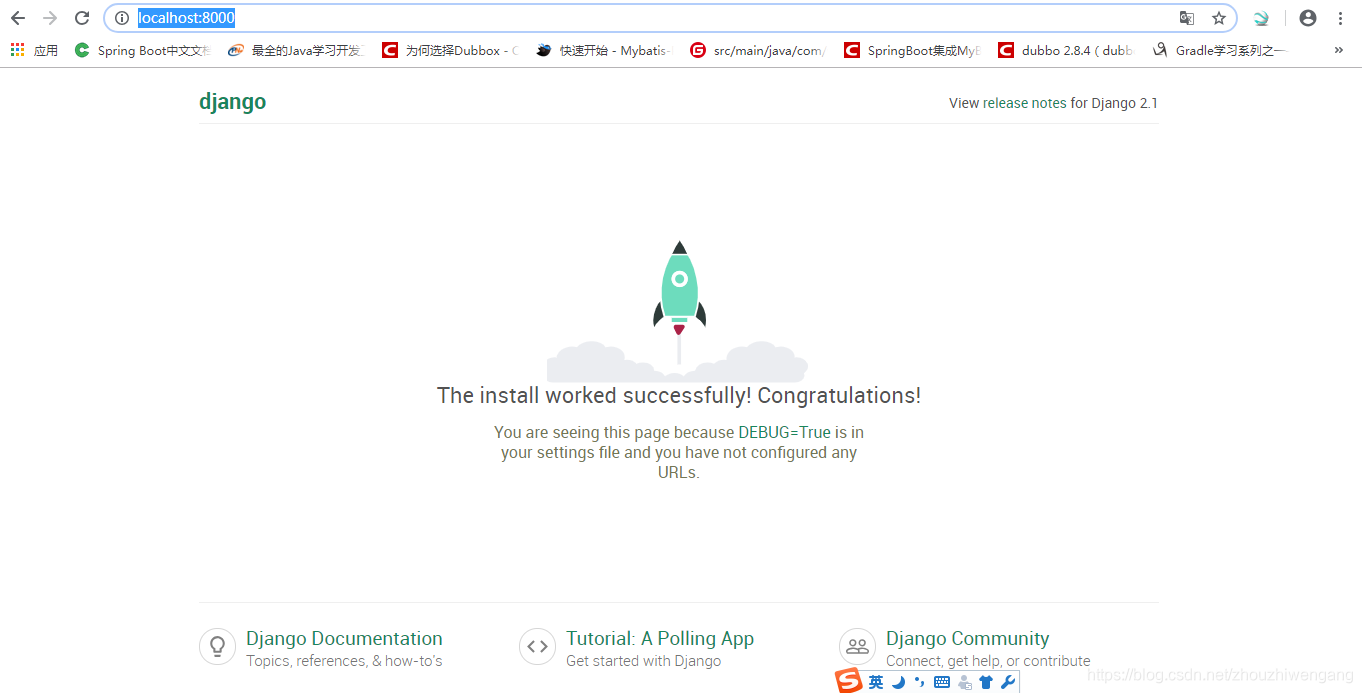Open the 应用 apps shortcut
Viewport: 1362px width, 693px height.
point(34,50)
